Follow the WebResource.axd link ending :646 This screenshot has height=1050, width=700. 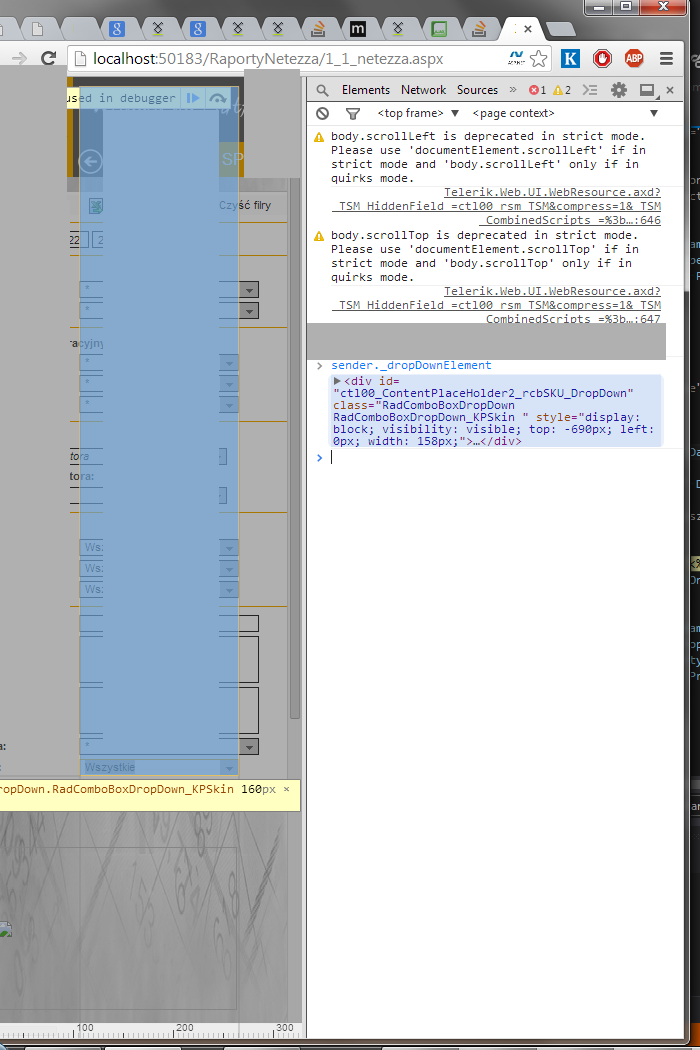(496, 206)
